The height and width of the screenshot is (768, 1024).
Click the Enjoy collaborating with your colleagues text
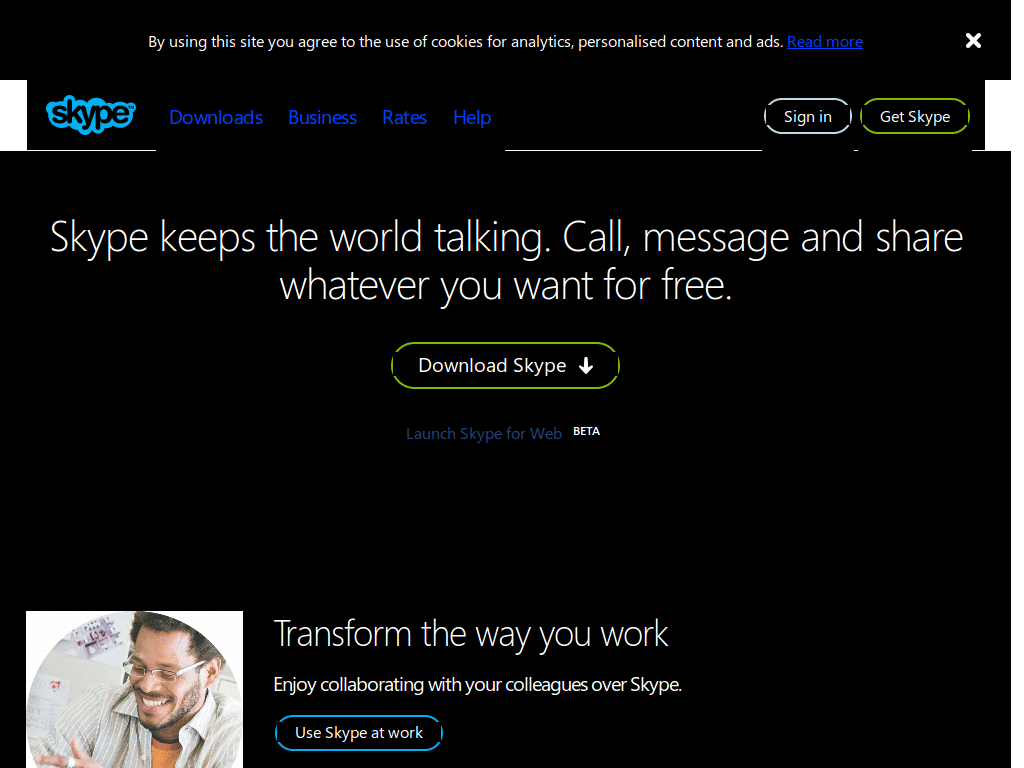click(477, 684)
